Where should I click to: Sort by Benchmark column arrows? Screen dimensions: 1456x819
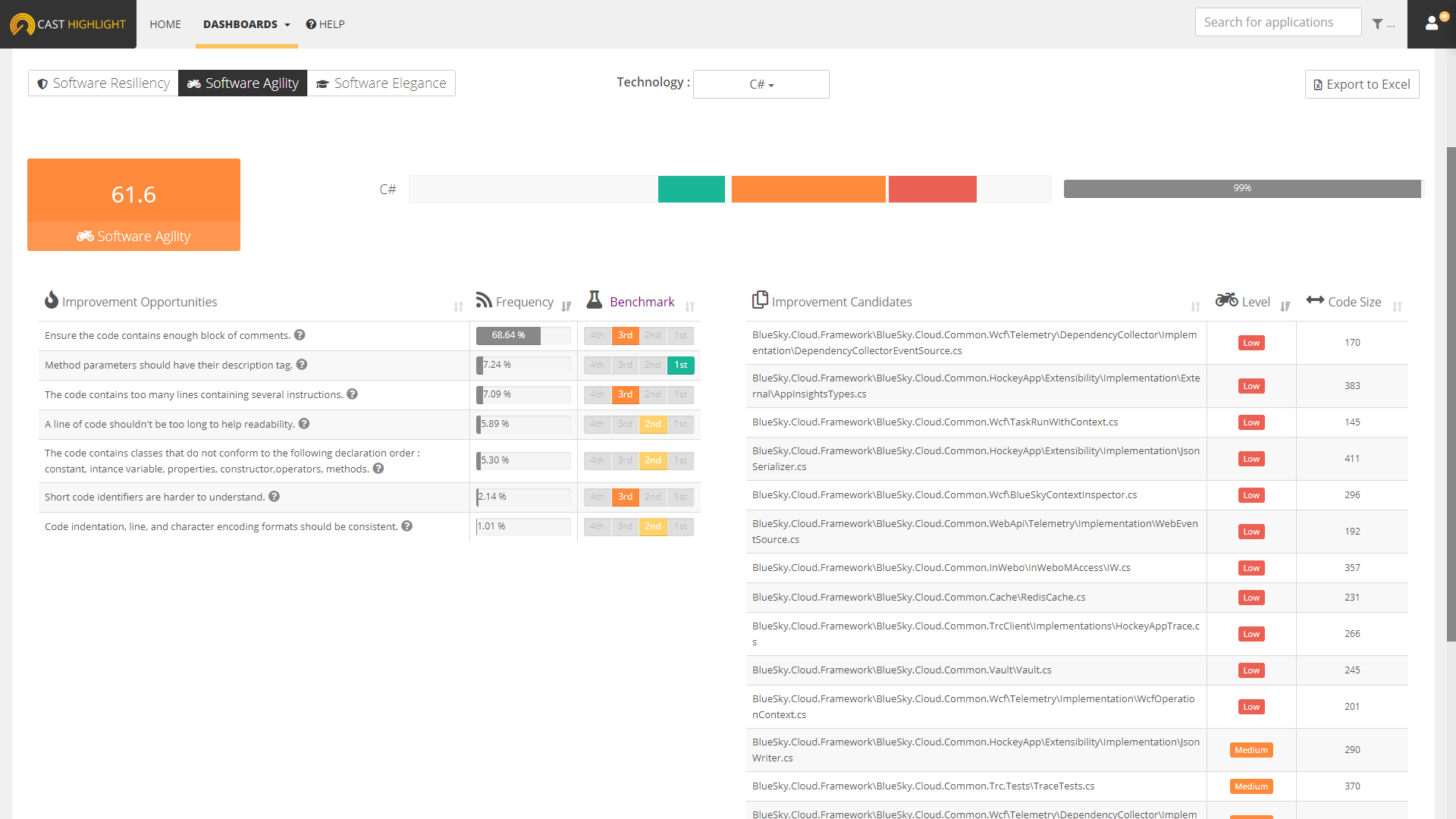pyautogui.click(x=689, y=306)
